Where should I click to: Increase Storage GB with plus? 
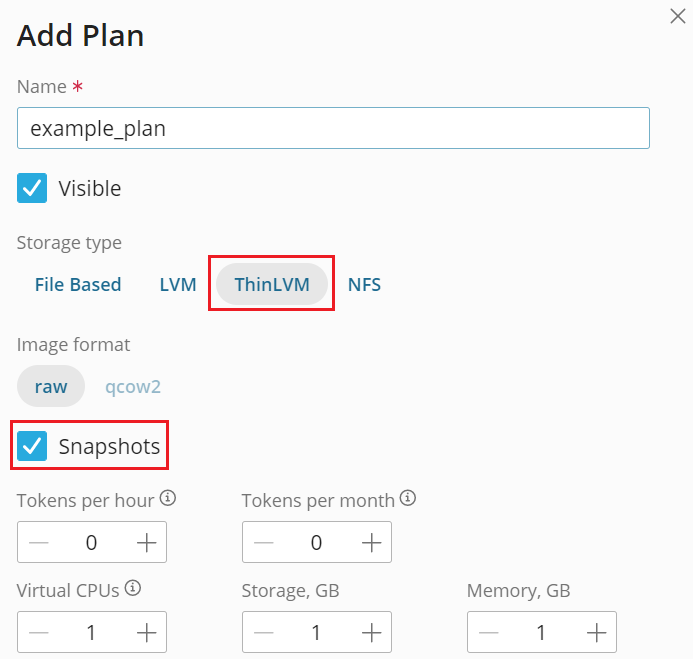[371, 632]
